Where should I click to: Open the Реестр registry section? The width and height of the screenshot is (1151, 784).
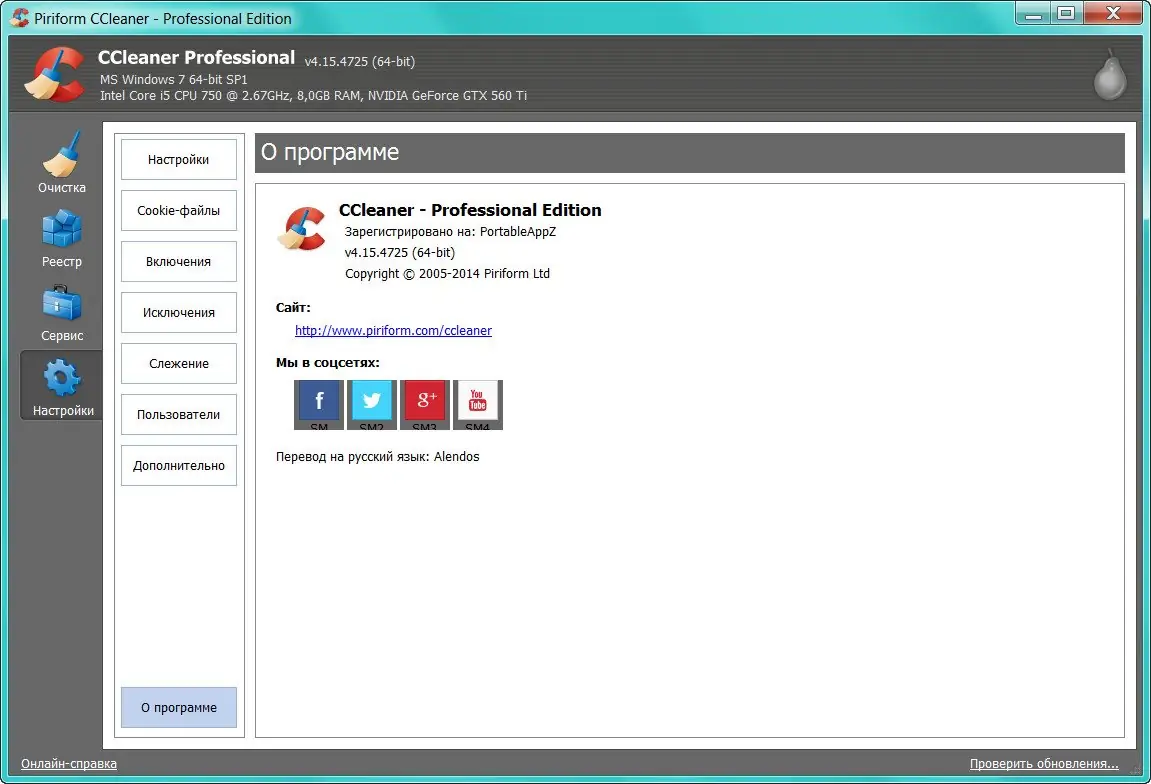(x=62, y=238)
